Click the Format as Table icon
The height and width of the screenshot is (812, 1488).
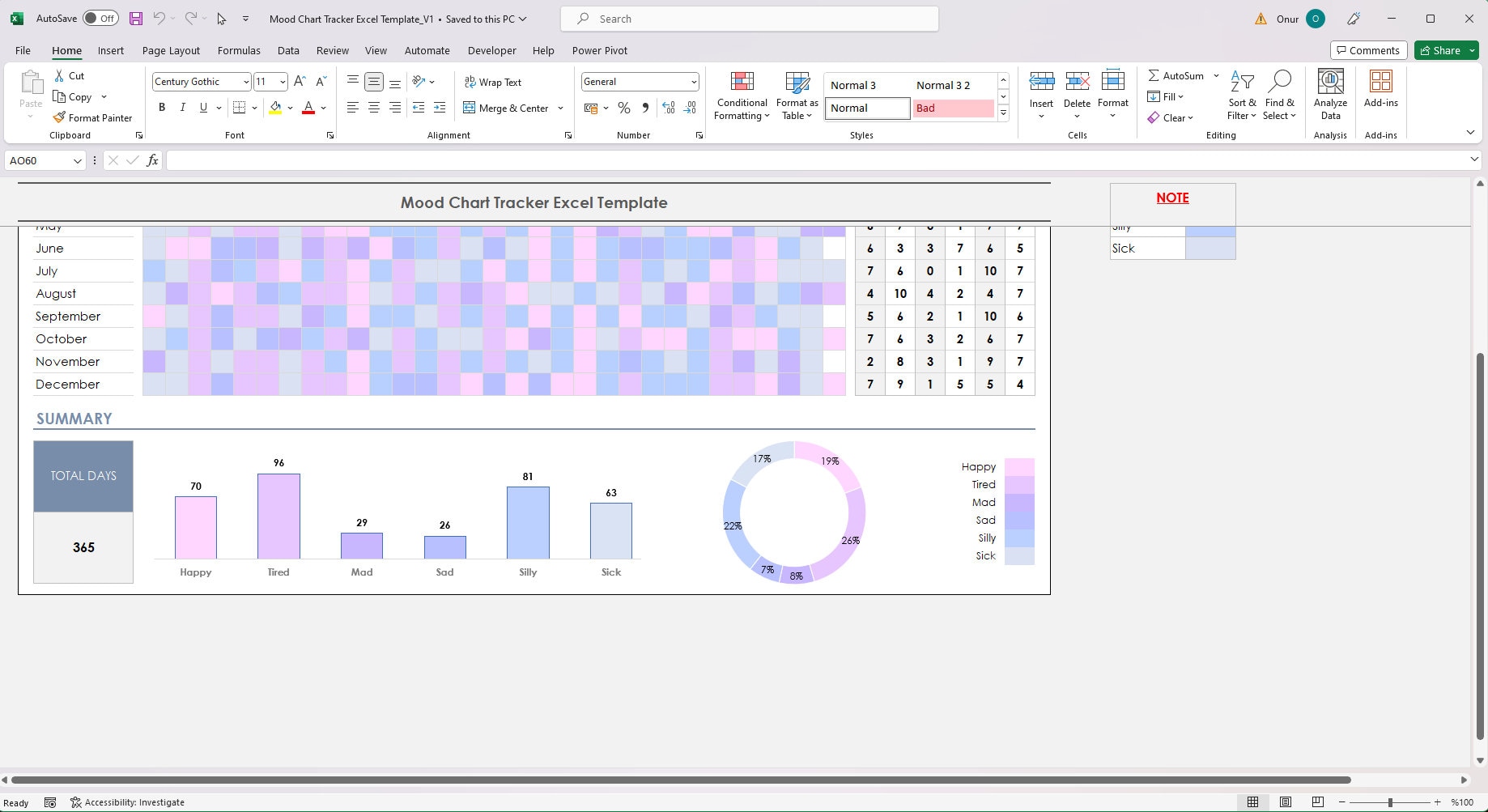(x=796, y=82)
